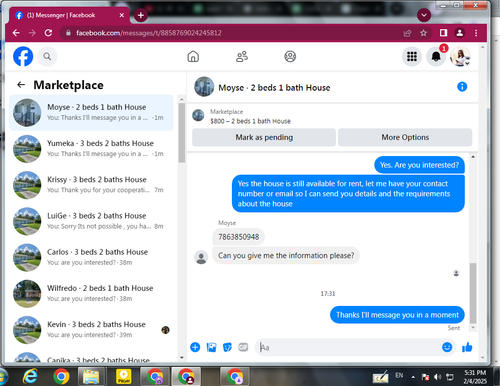Close the Messenger | Facebook tab
Screen dimensions: 500x386
point(122,15)
